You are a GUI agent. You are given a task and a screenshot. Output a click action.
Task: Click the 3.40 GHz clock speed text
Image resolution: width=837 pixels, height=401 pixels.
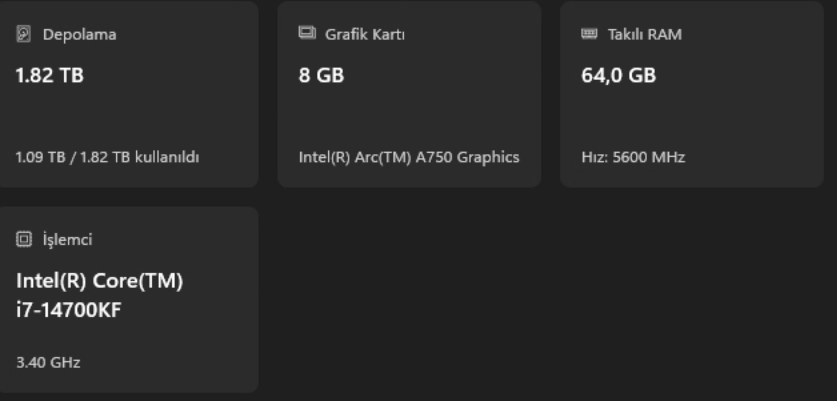48,363
